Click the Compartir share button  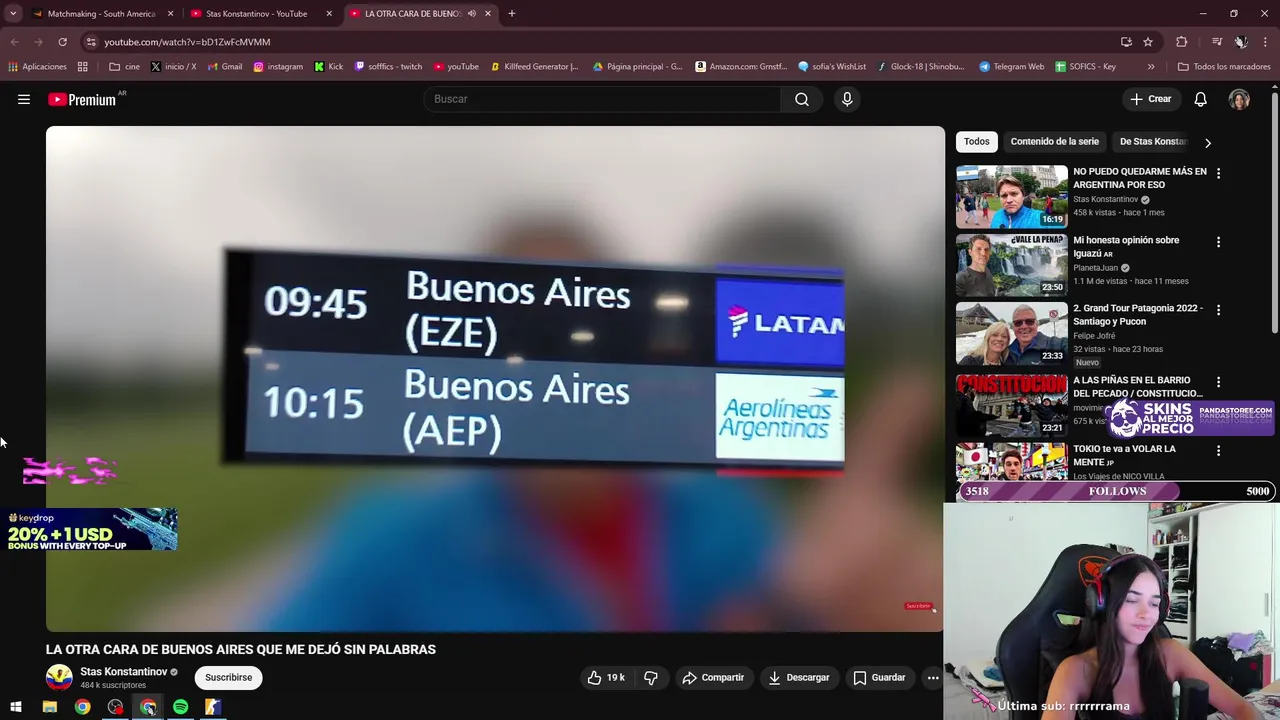[x=713, y=678]
